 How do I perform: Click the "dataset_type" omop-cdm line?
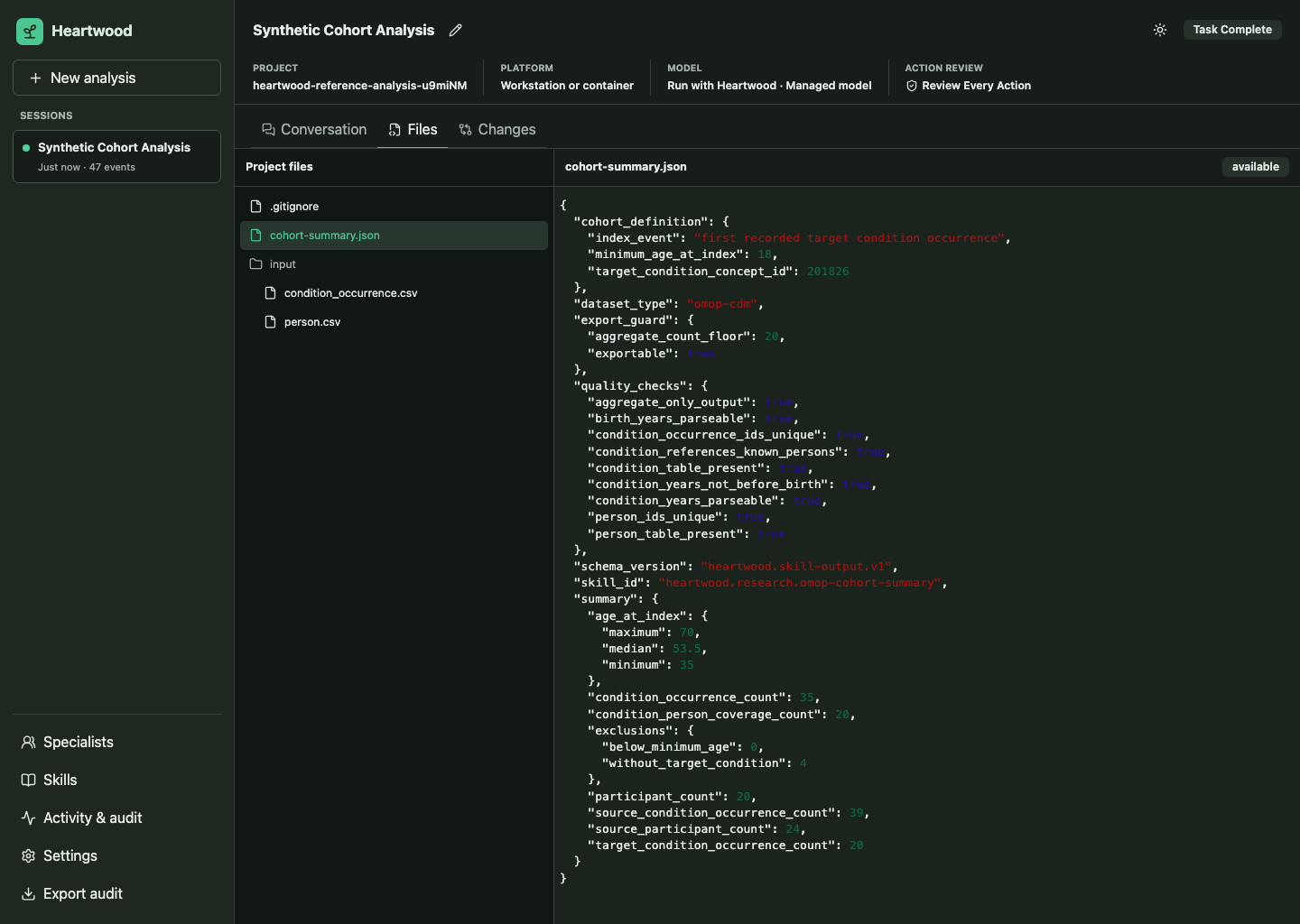pyautogui.click(x=668, y=304)
